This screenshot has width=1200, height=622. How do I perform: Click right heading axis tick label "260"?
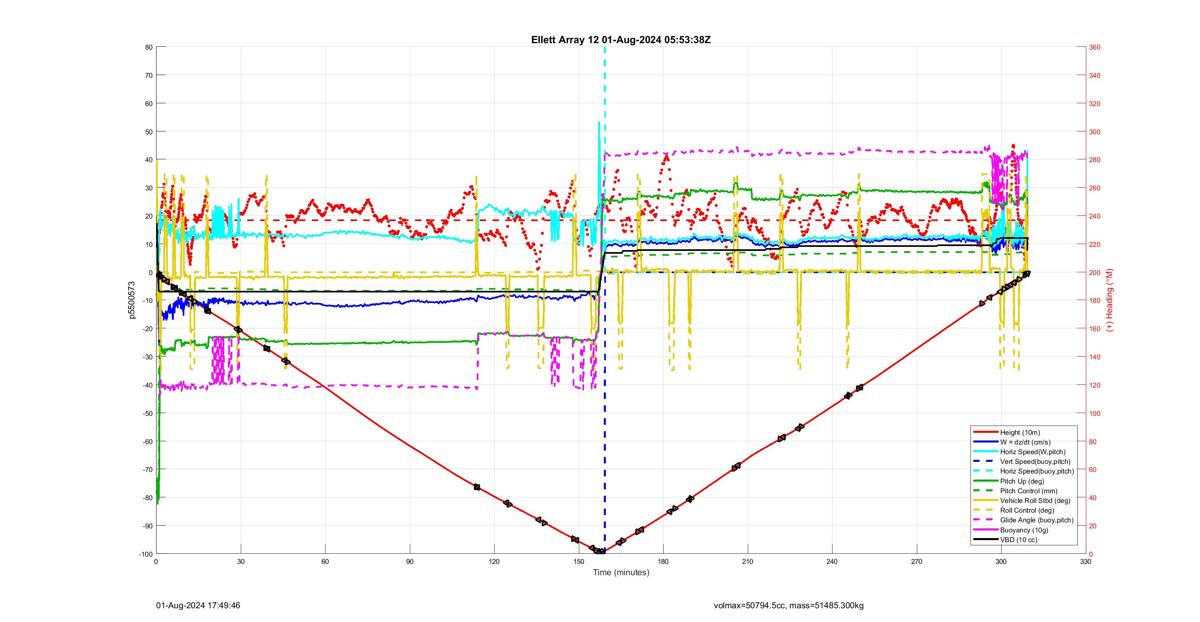[x=1095, y=188]
